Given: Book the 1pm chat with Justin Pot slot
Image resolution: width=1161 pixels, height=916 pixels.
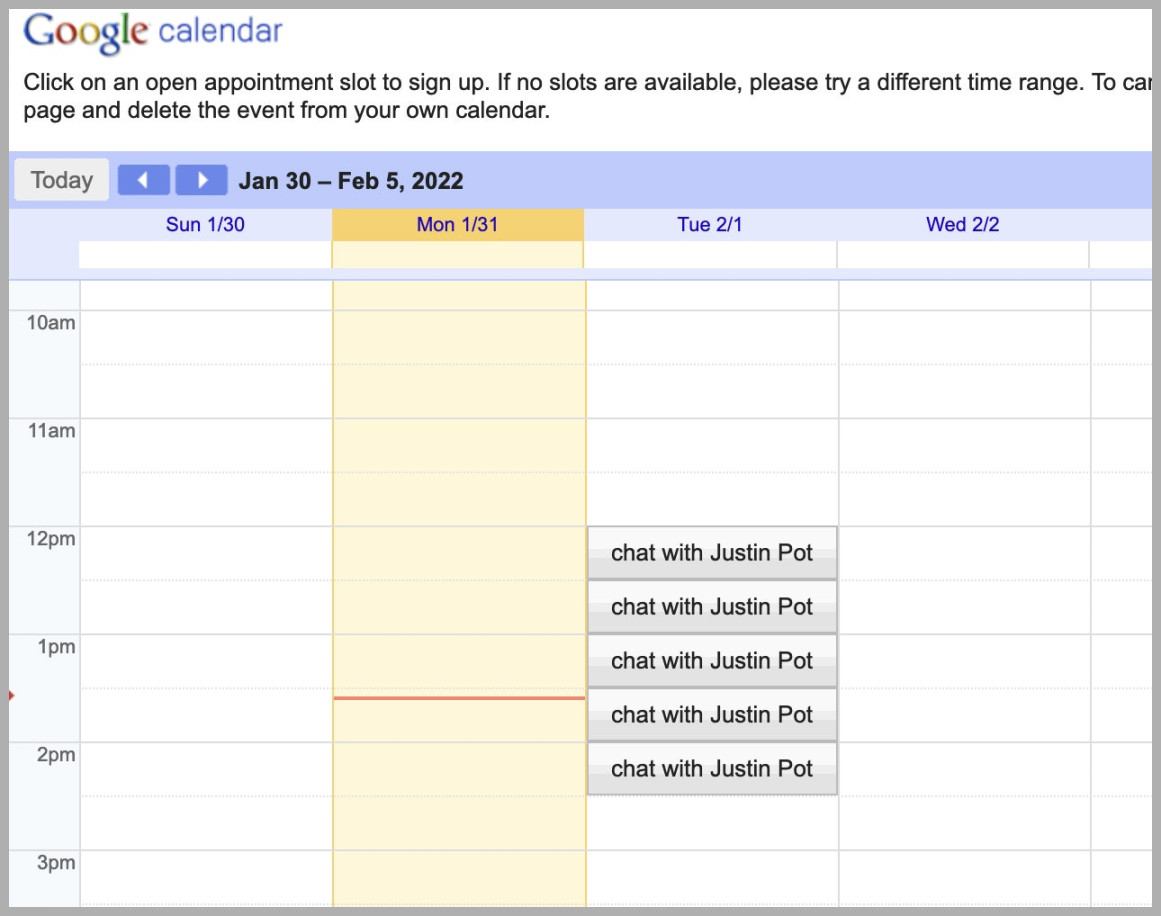Looking at the screenshot, I should click(x=711, y=660).
